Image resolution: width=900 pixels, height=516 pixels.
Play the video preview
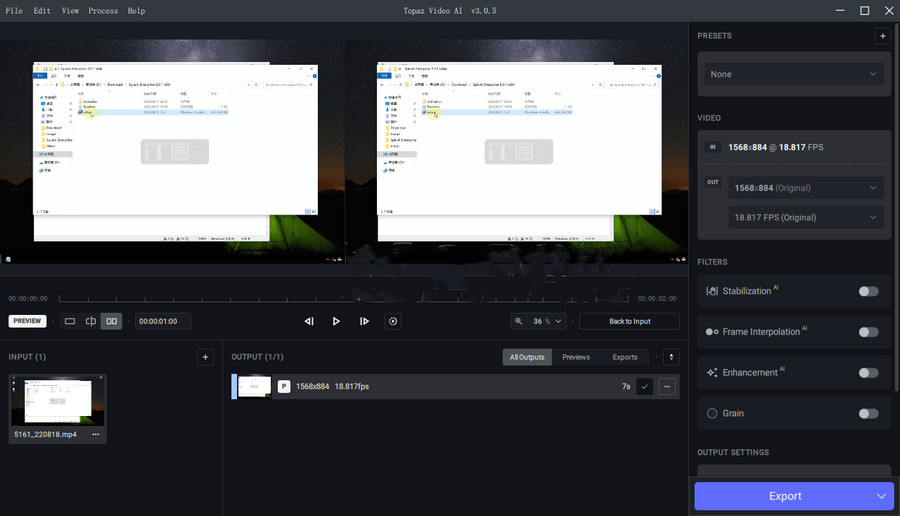coord(336,321)
